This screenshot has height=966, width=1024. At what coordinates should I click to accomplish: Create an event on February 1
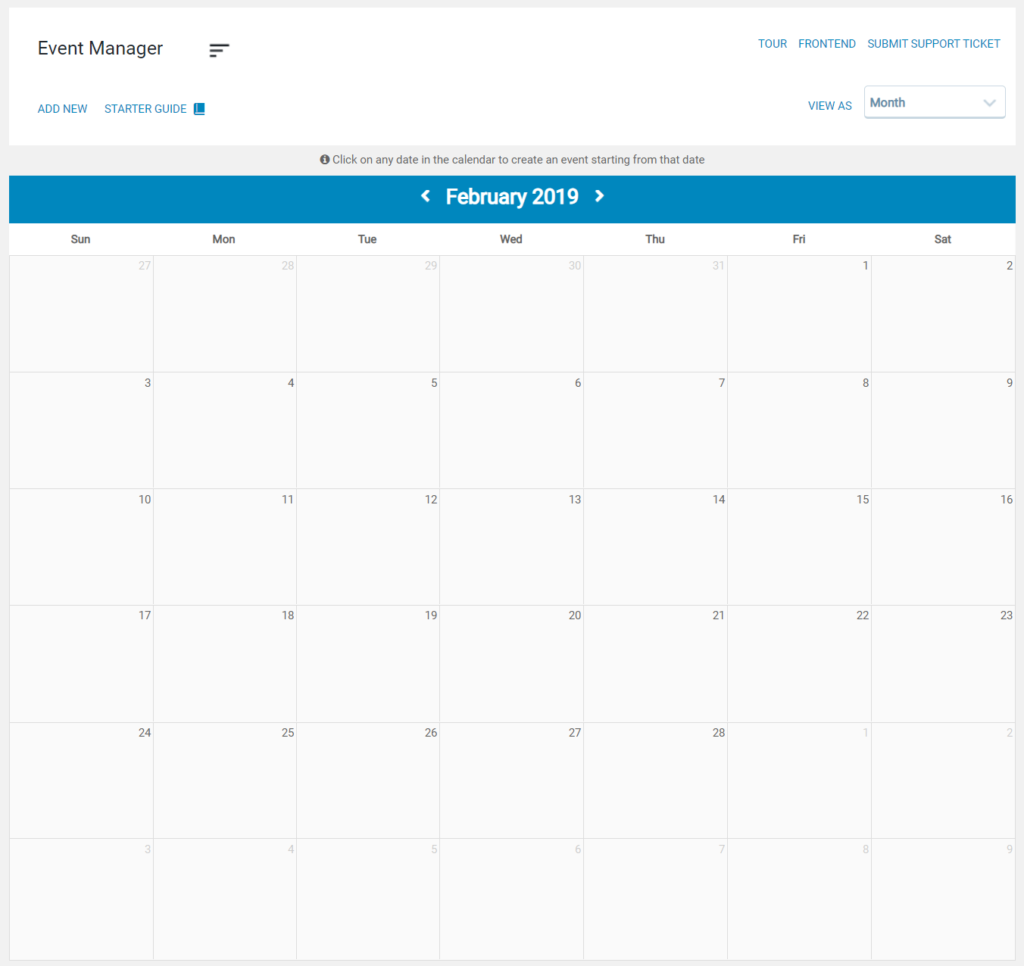click(799, 314)
